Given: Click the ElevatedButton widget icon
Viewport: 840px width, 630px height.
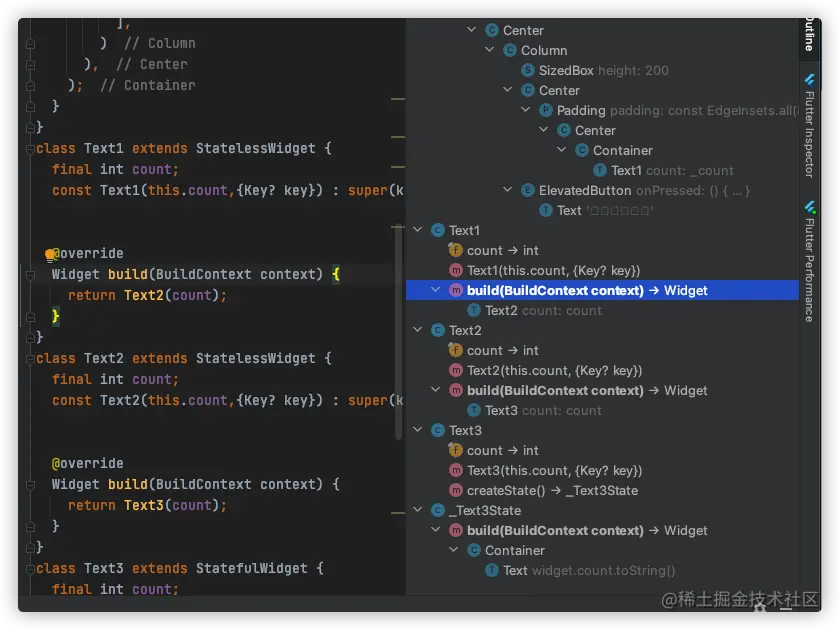Looking at the screenshot, I should tap(528, 190).
